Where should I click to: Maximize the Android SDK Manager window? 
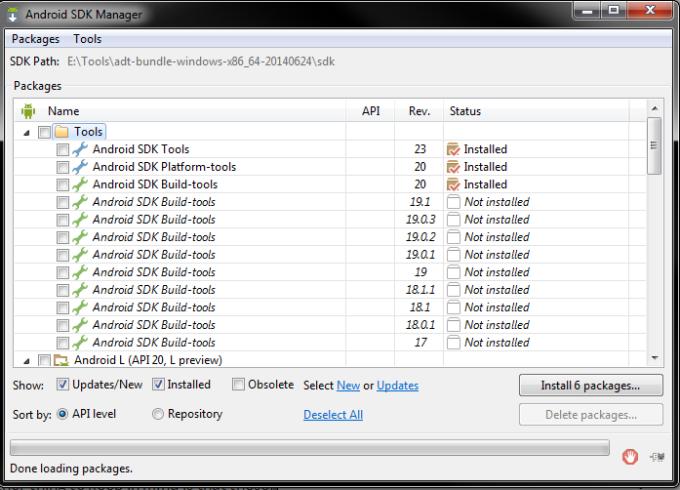pyautogui.click(x=613, y=11)
